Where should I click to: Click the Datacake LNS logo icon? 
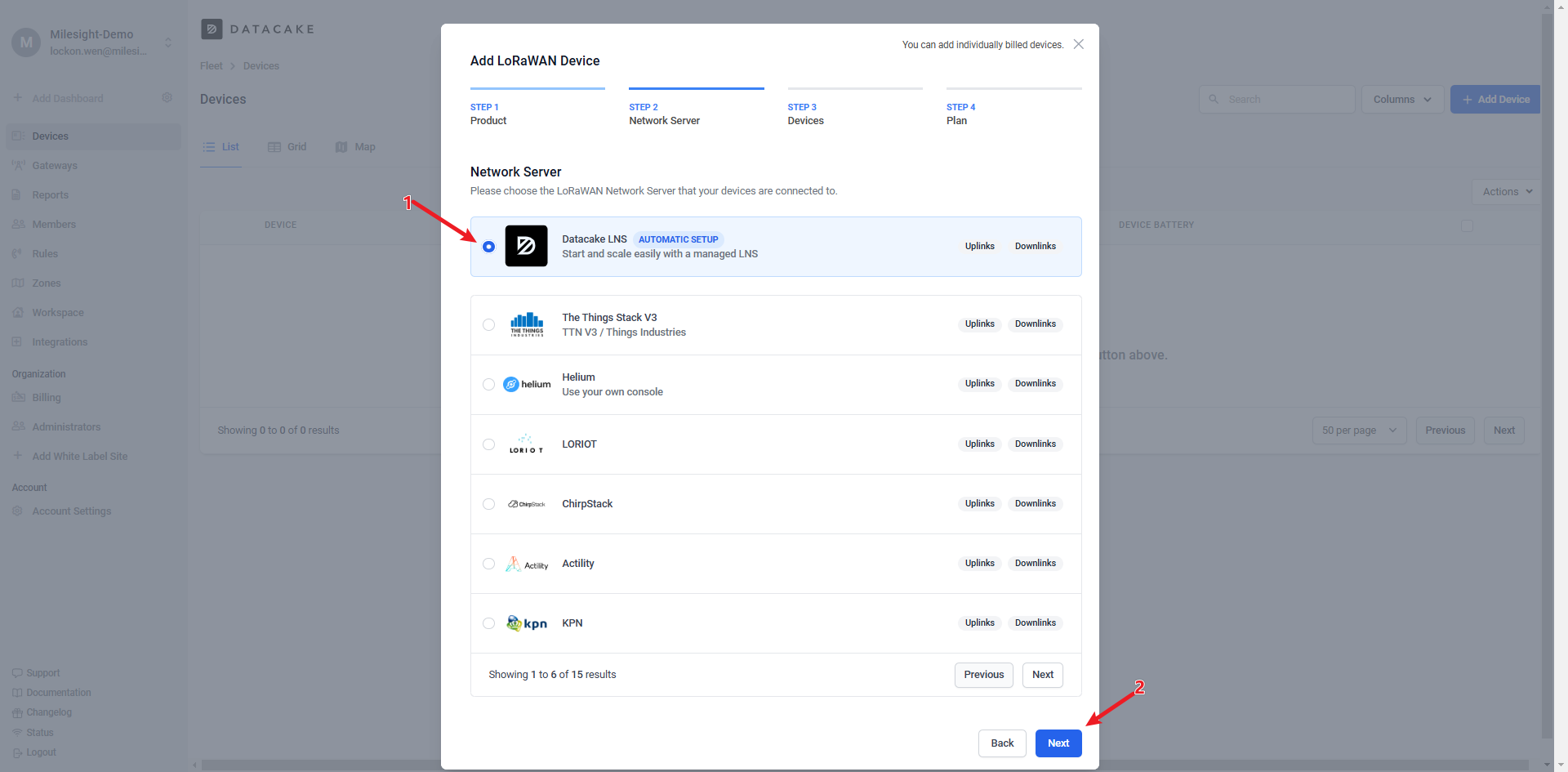526,246
